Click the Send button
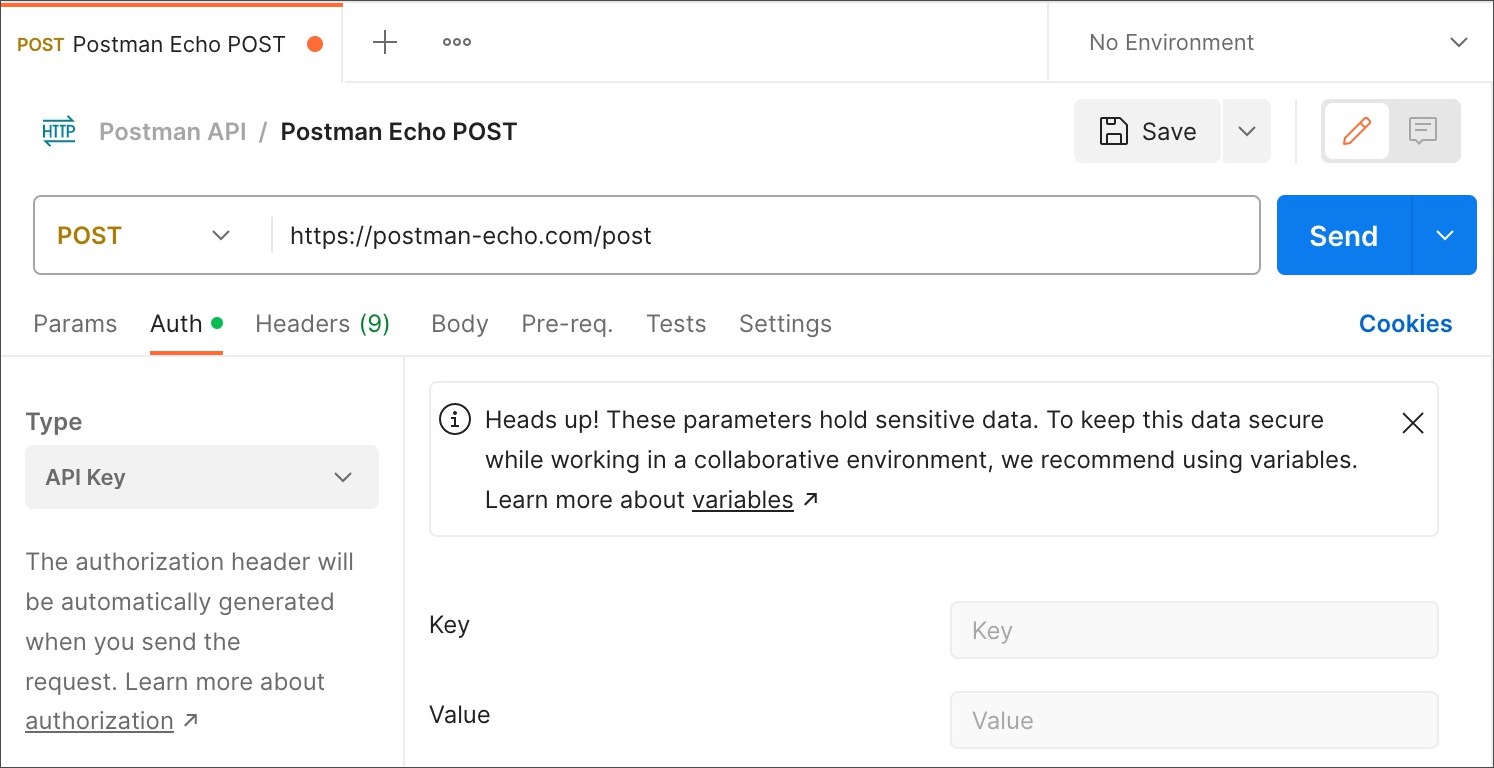The width and height of the screenshot is (1494, 768). pos(1342,235)
